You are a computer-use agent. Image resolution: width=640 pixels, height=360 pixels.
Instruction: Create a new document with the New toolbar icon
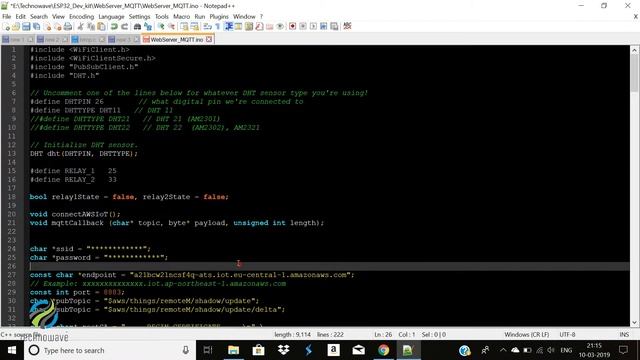pos(6,27)
